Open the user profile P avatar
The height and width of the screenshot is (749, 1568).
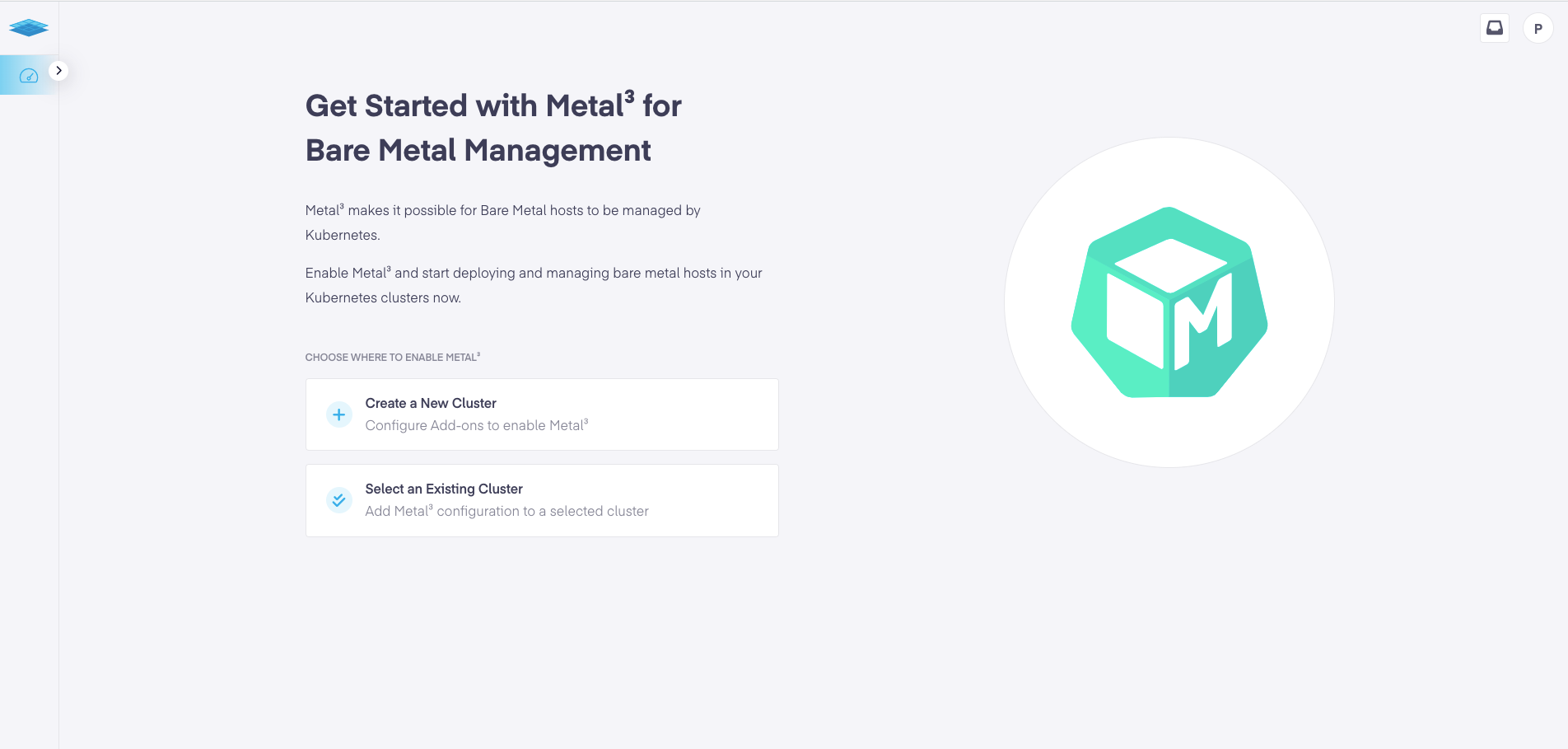coord(1538,28)
